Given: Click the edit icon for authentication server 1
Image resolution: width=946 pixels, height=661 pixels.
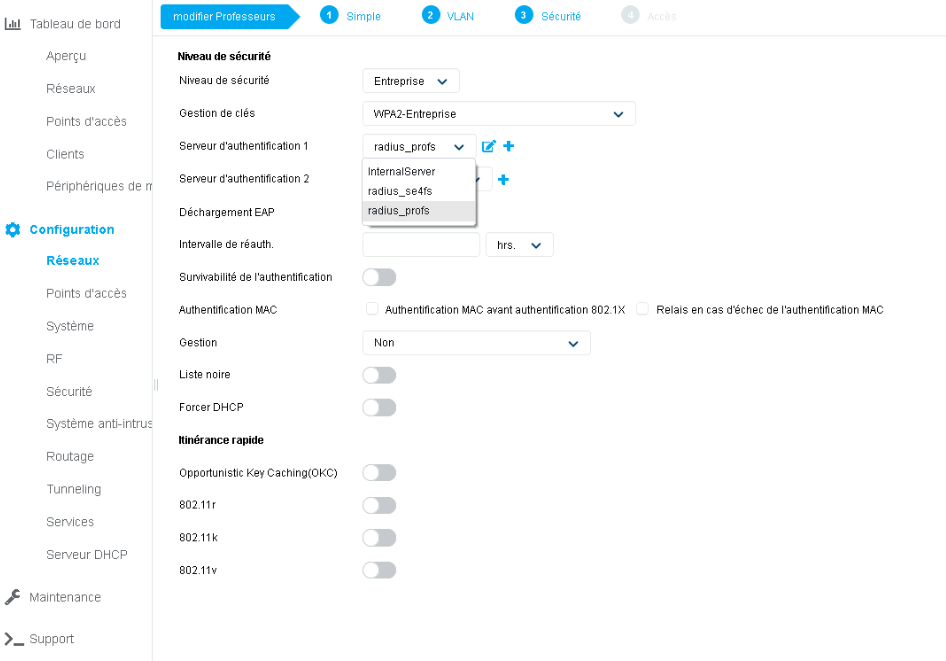Looking at the screenshot, I should [x=489, y=147].
